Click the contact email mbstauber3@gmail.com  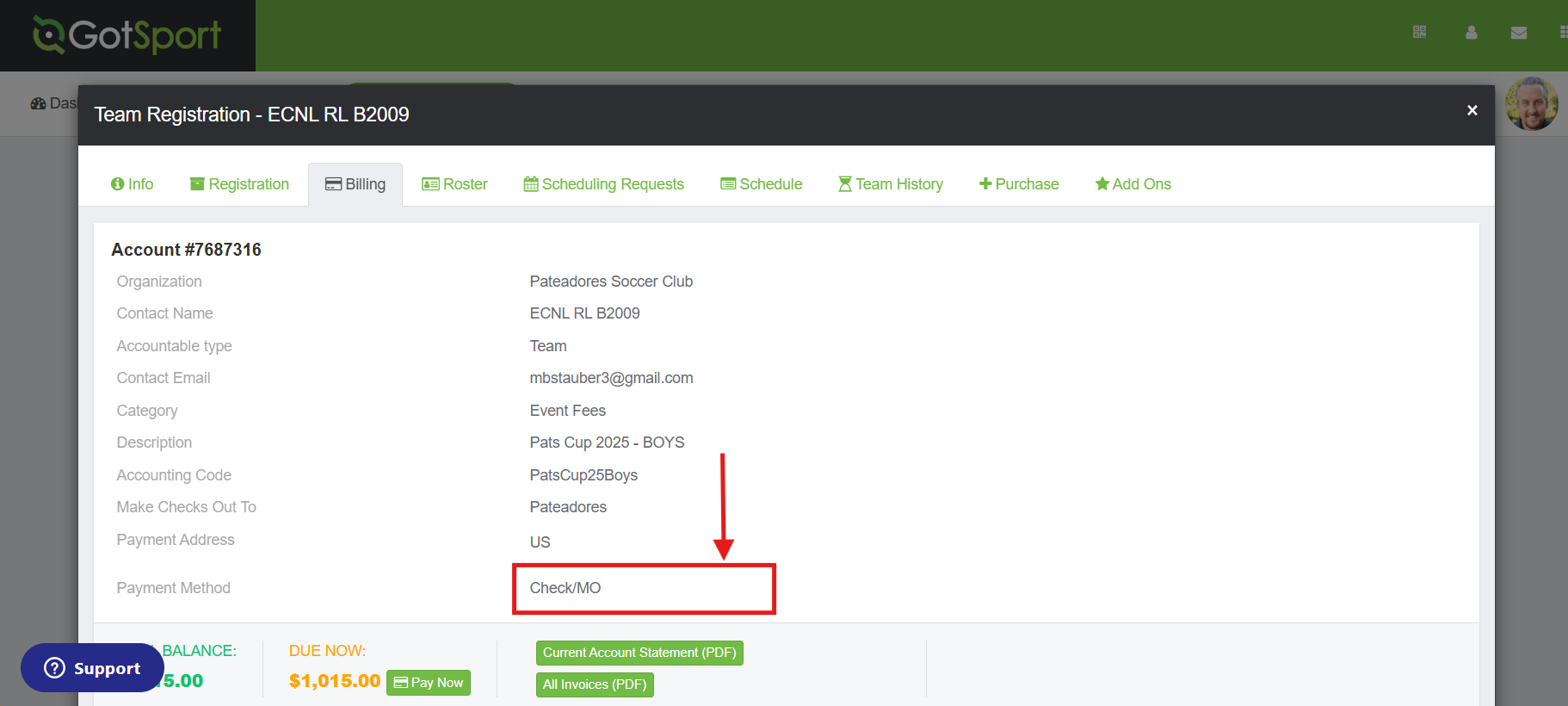pyautogui.click(x=611, y=378)
